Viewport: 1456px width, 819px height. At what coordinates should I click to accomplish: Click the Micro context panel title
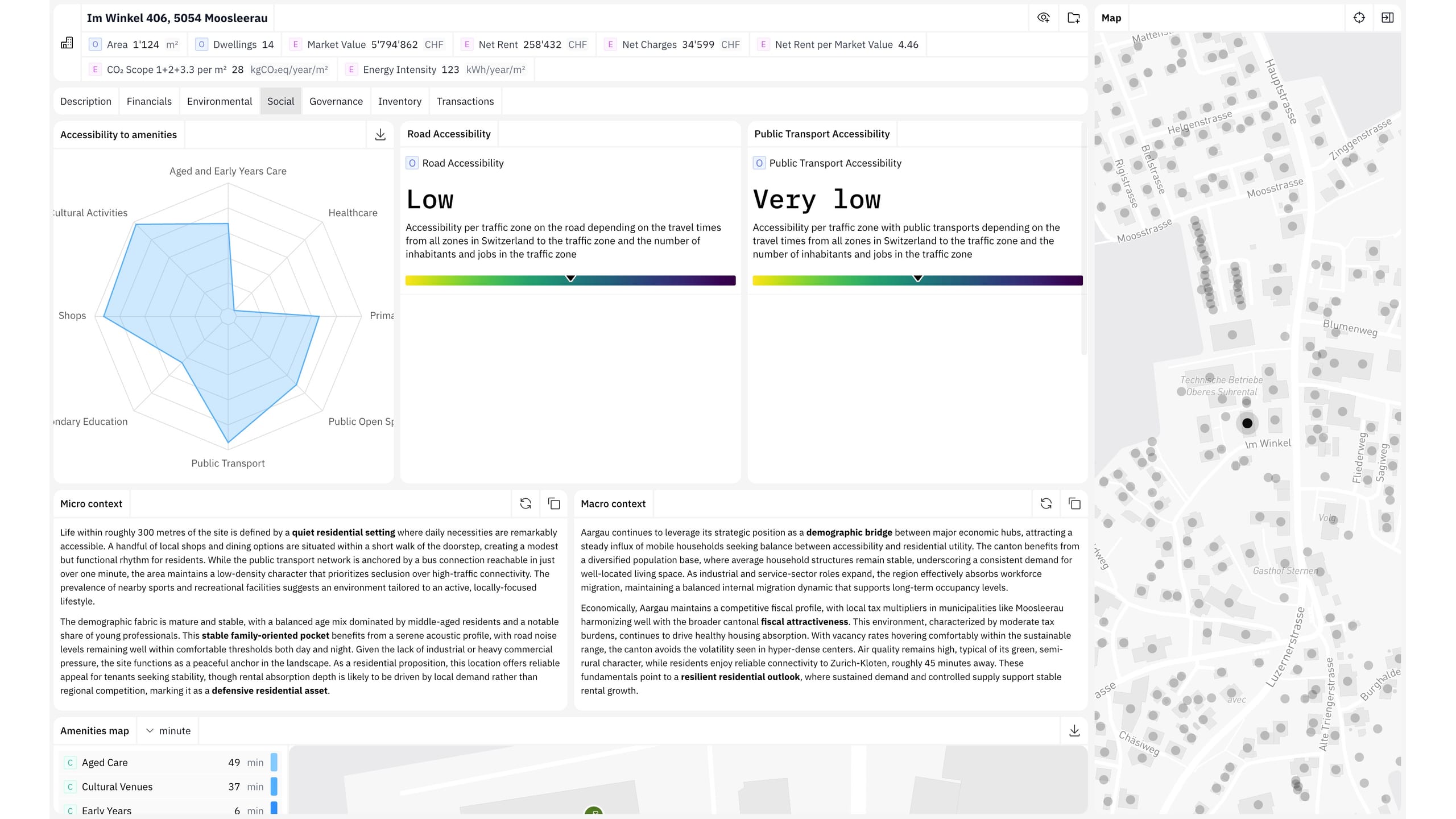[91, 504]
